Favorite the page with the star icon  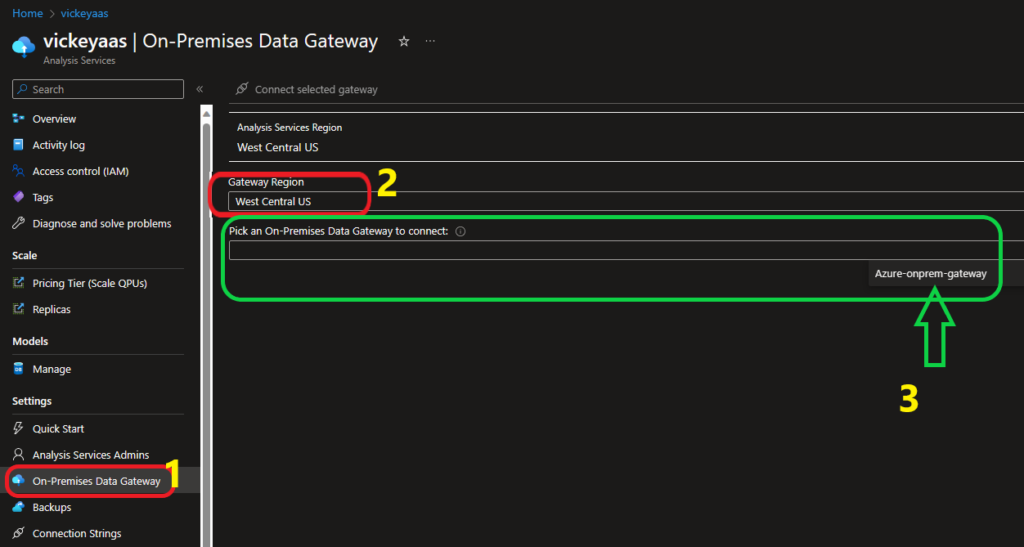click(404, 41)
